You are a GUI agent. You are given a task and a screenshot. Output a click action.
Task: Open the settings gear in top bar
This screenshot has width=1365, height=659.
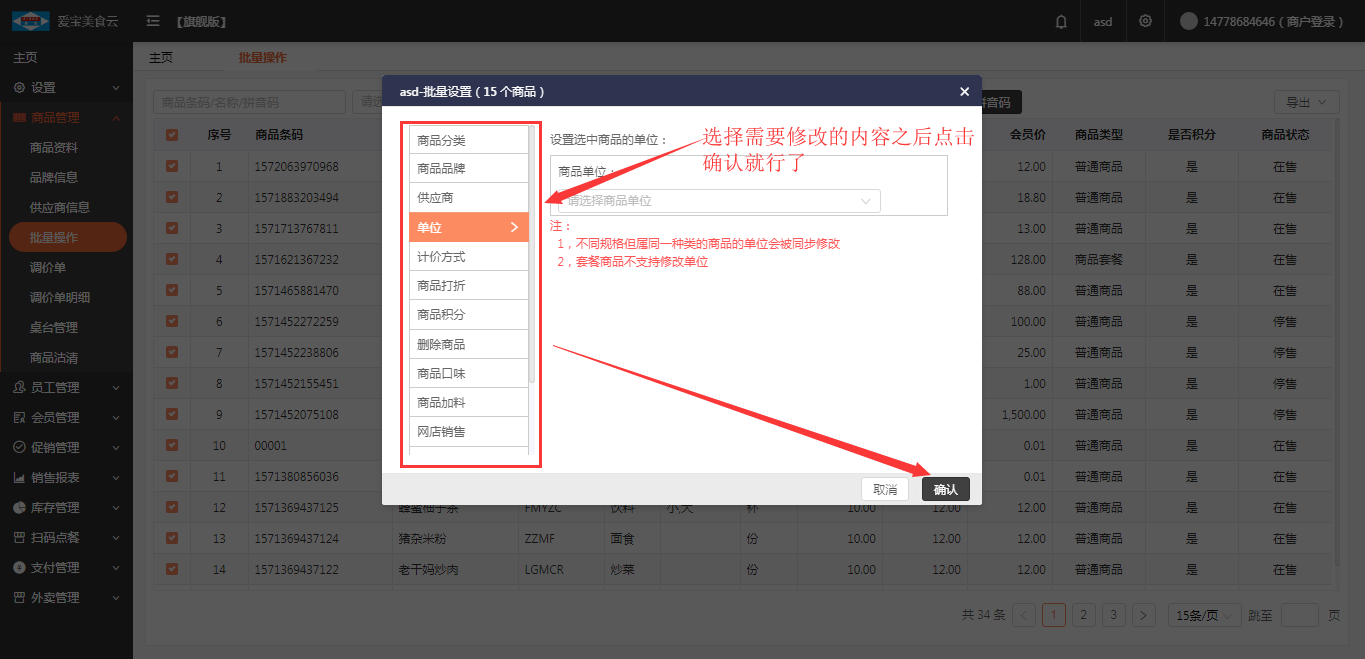[1145, 22]
